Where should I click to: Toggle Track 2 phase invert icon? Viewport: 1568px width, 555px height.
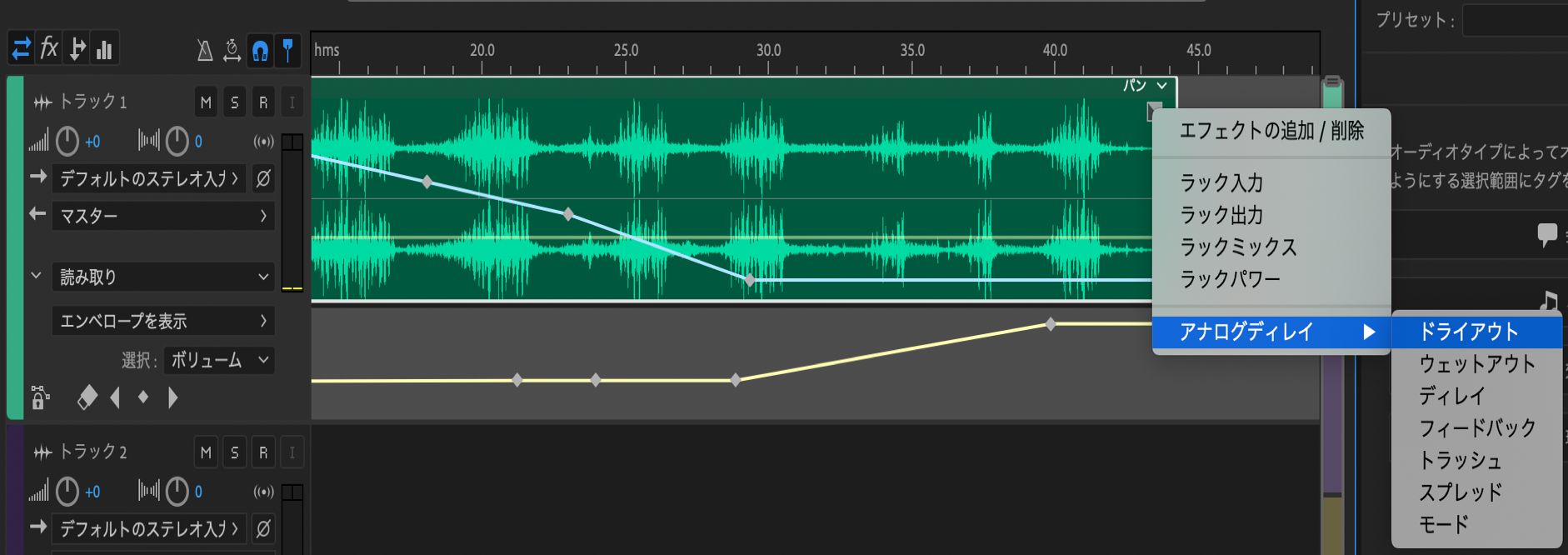point(263,528)
